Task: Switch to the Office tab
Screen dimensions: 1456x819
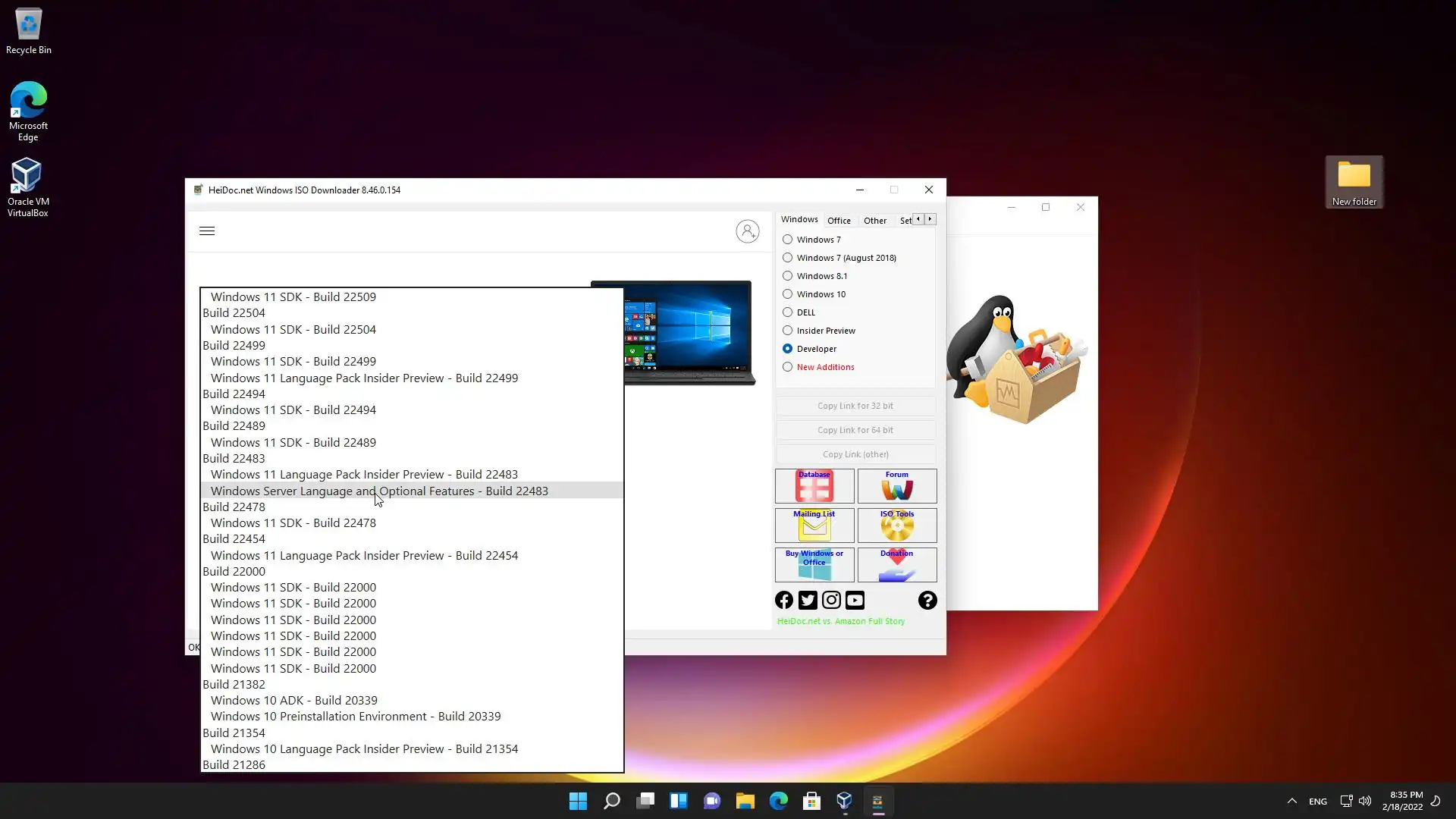Action: click(839, 221)
